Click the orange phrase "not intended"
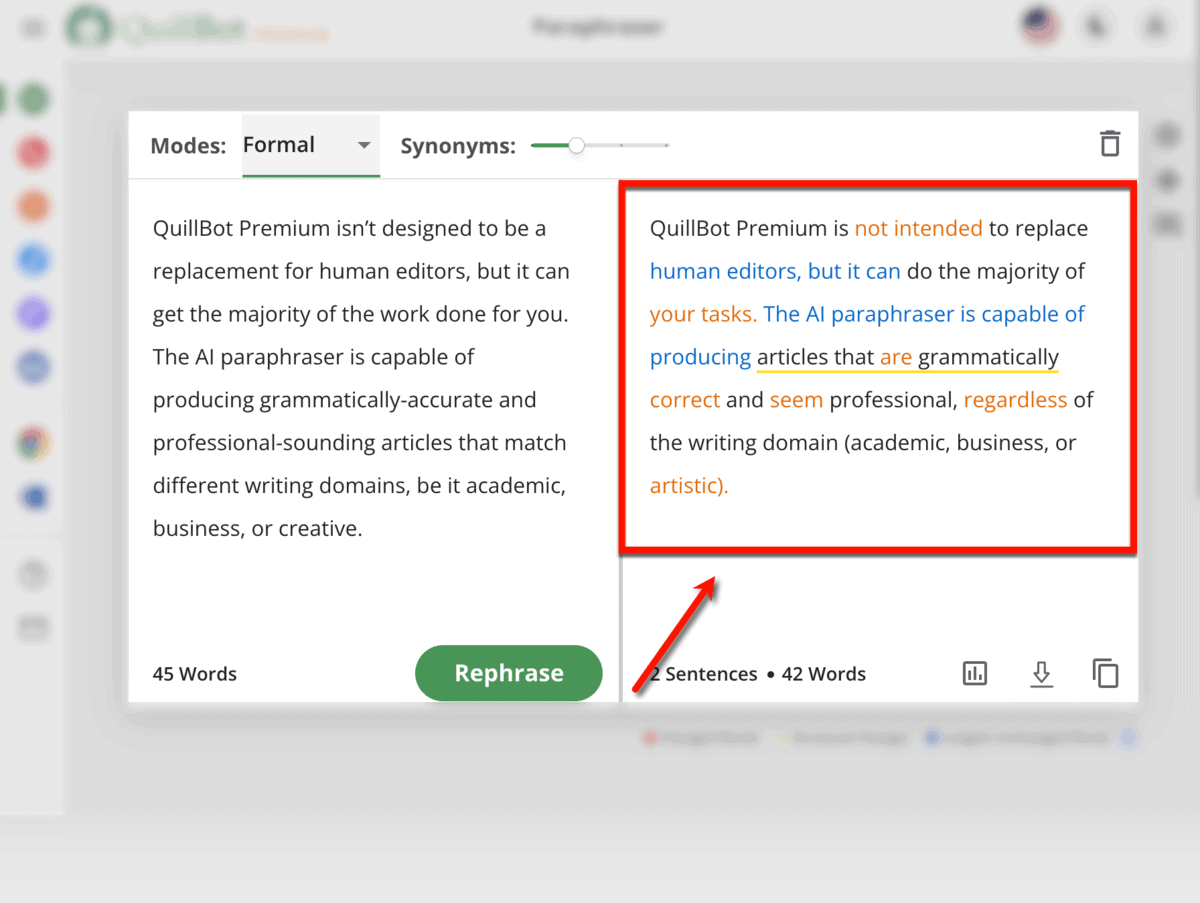Viewport: 1200px width, 903px height. pos(918,229)
